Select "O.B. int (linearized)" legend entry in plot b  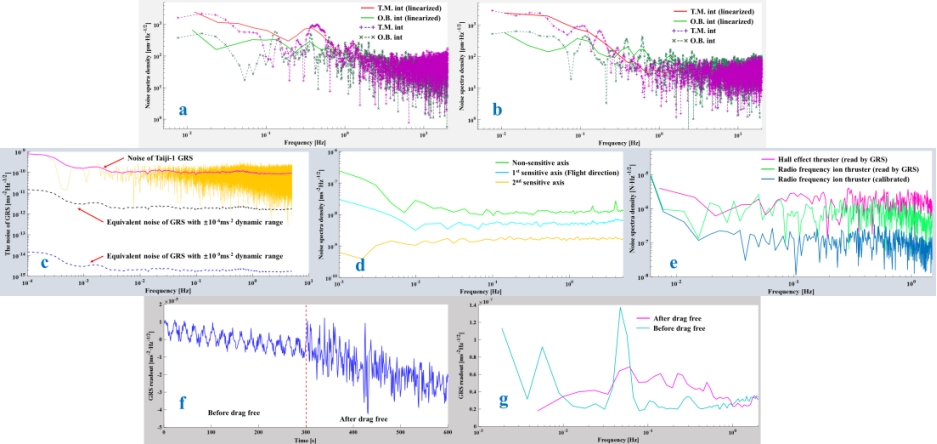click(x=715, y=19)
